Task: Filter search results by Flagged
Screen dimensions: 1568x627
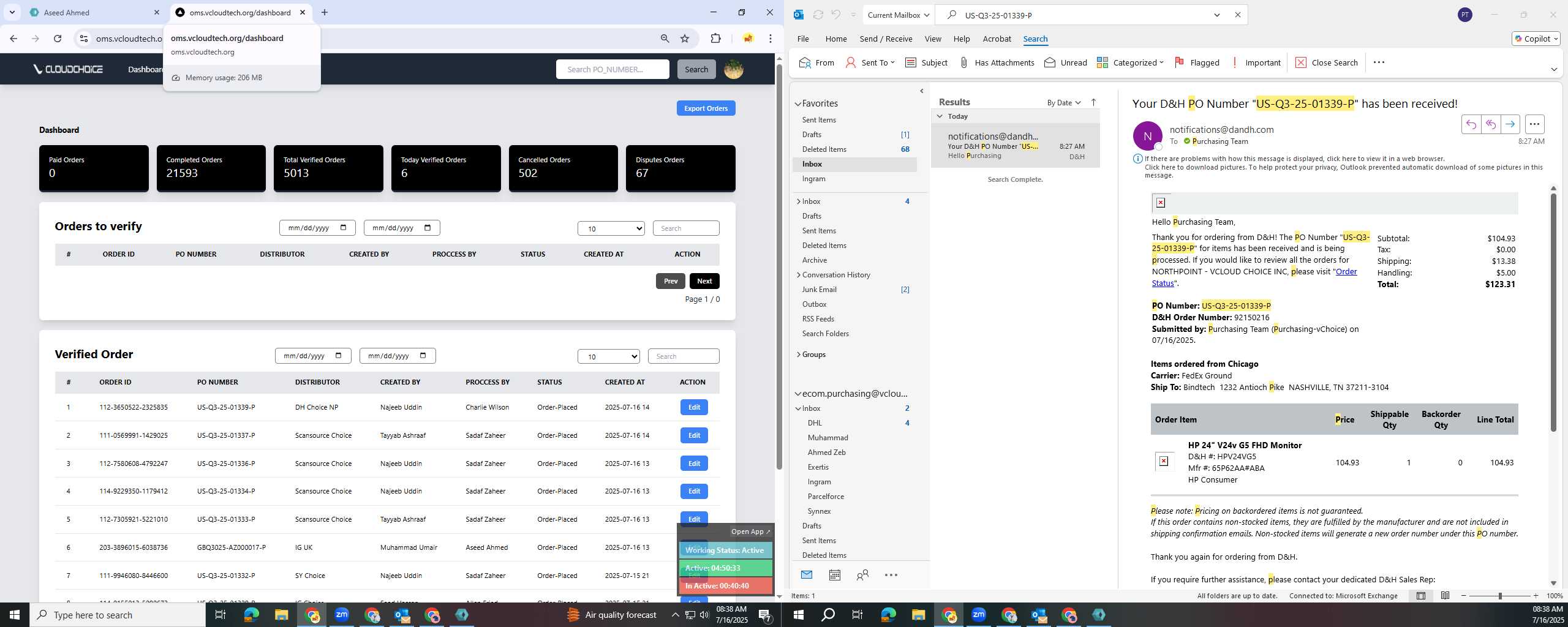Action: pos(1197,62)
